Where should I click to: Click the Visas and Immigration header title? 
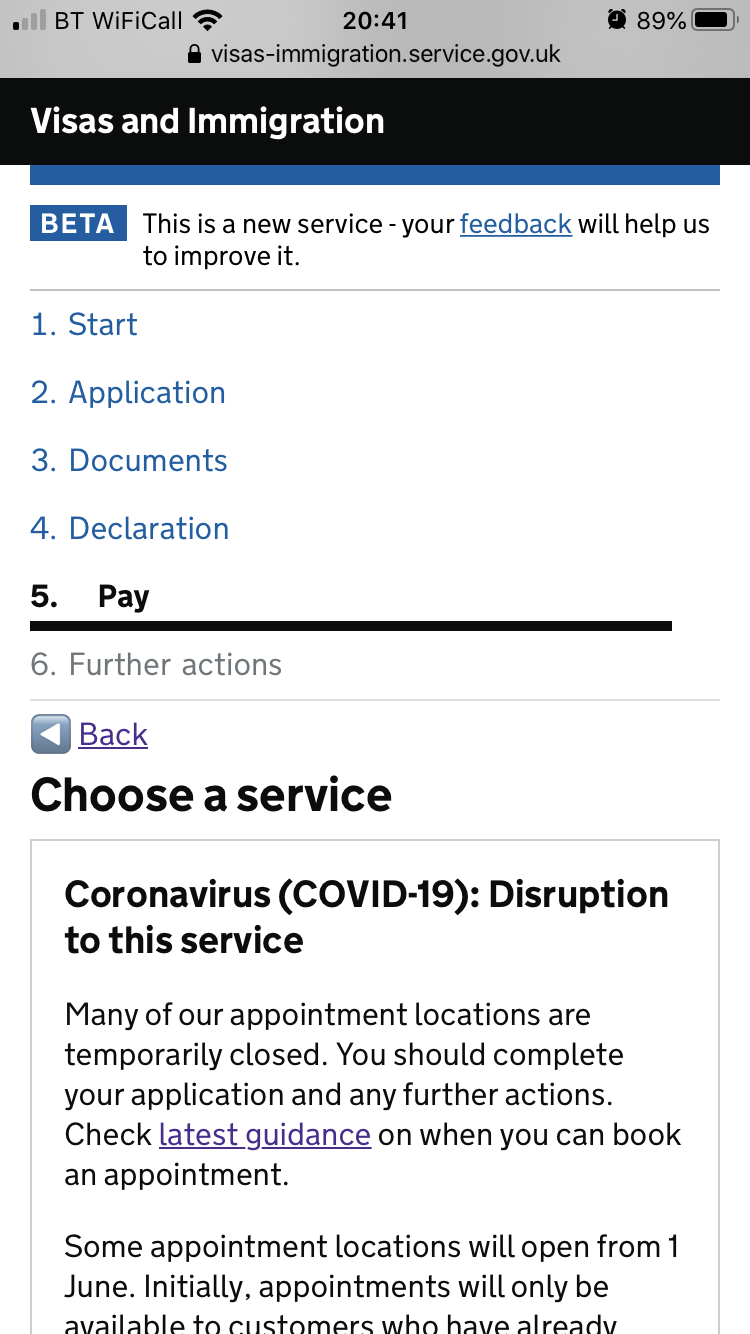click(207, 121)
